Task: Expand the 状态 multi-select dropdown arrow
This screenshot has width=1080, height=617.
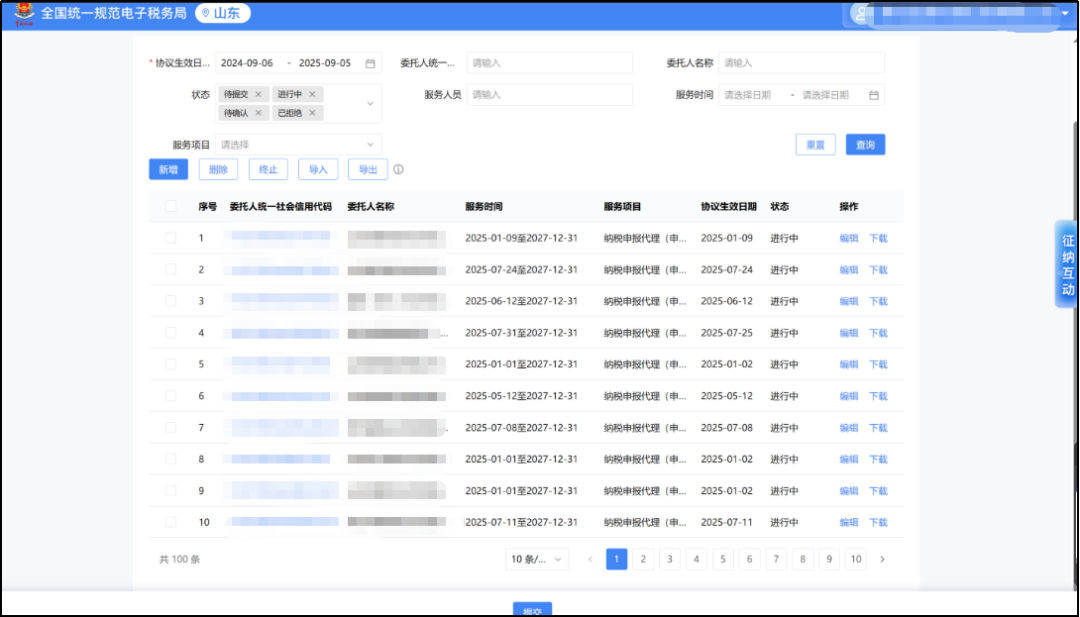Action: pos(370,103)
